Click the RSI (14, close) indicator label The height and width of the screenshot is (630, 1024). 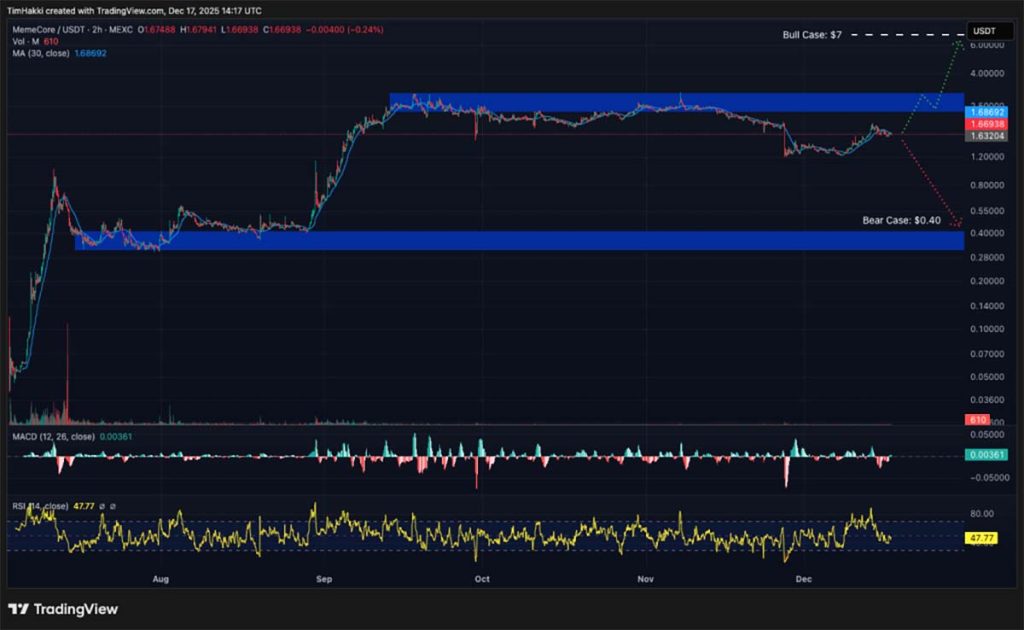(40, 506)
